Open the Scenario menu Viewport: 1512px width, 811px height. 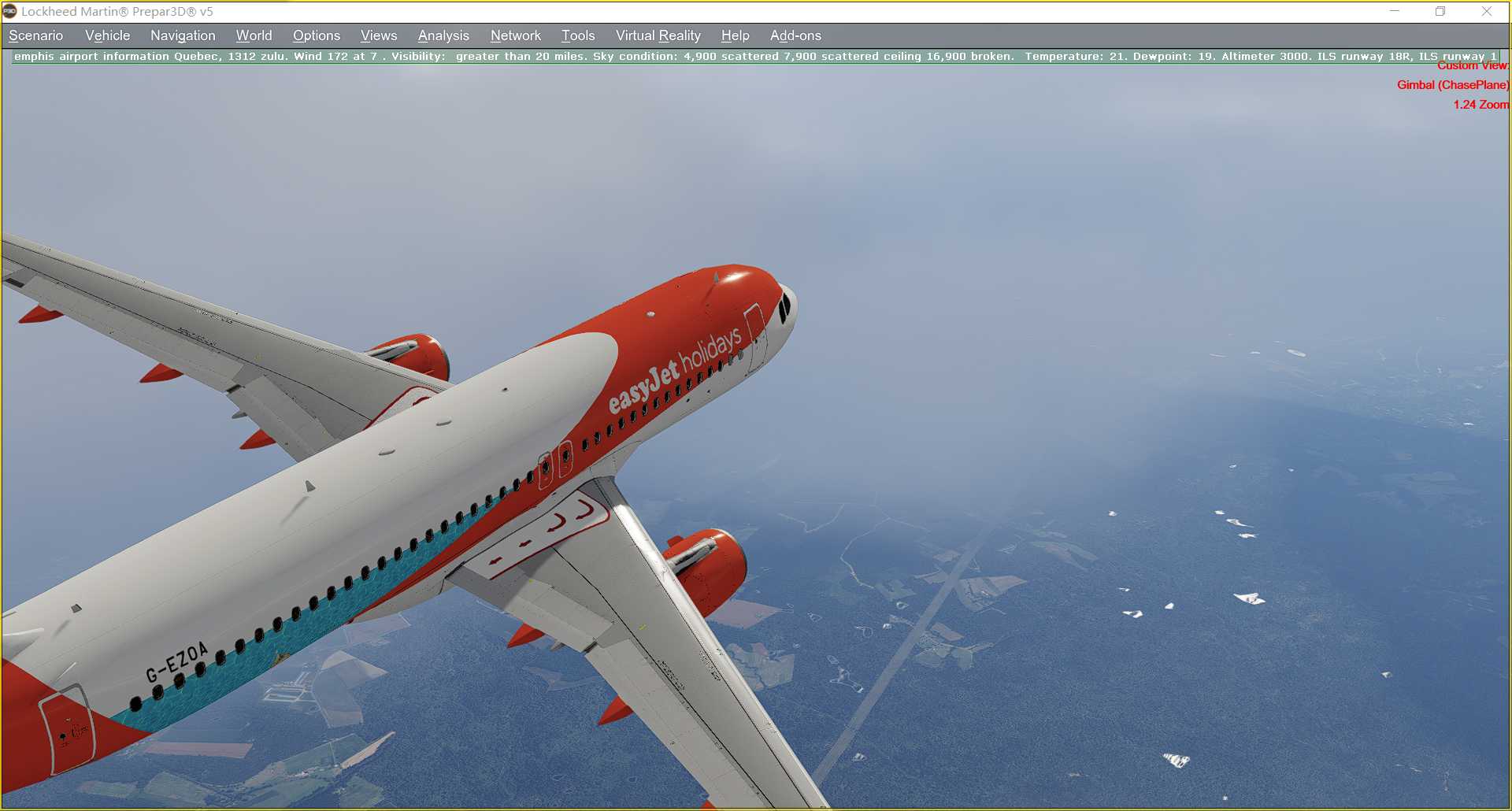pos(35,35)
